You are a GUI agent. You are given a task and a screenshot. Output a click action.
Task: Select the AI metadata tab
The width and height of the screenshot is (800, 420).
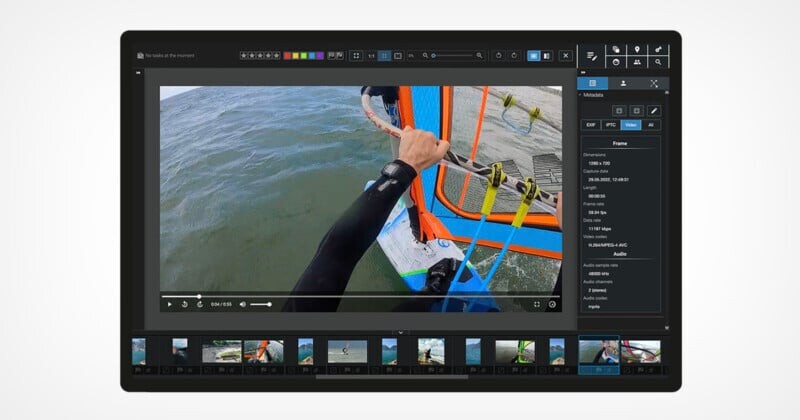pos(650,125)
